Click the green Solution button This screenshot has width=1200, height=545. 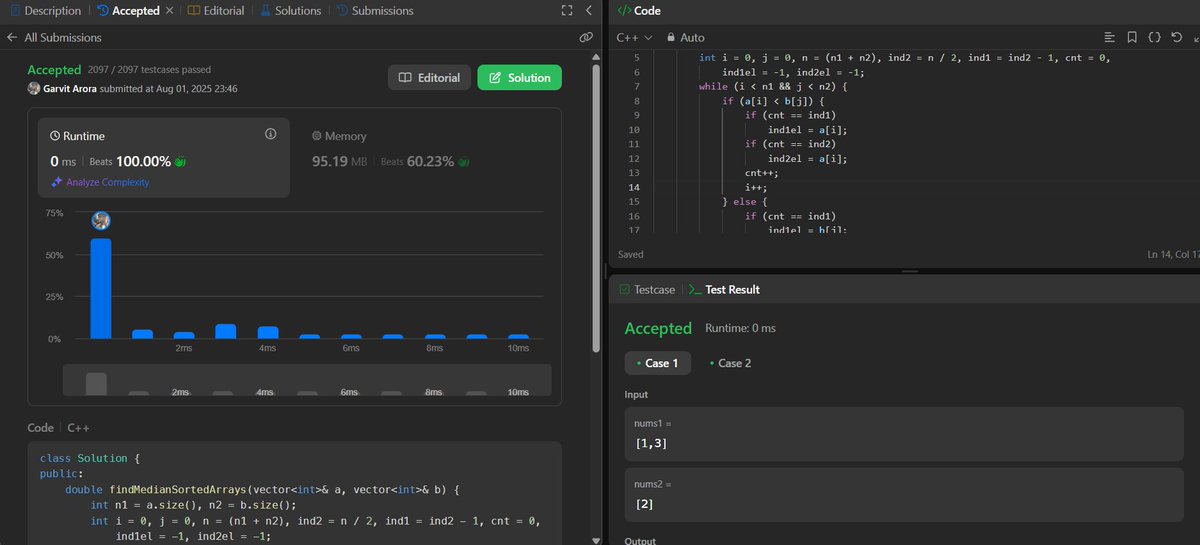519,77
